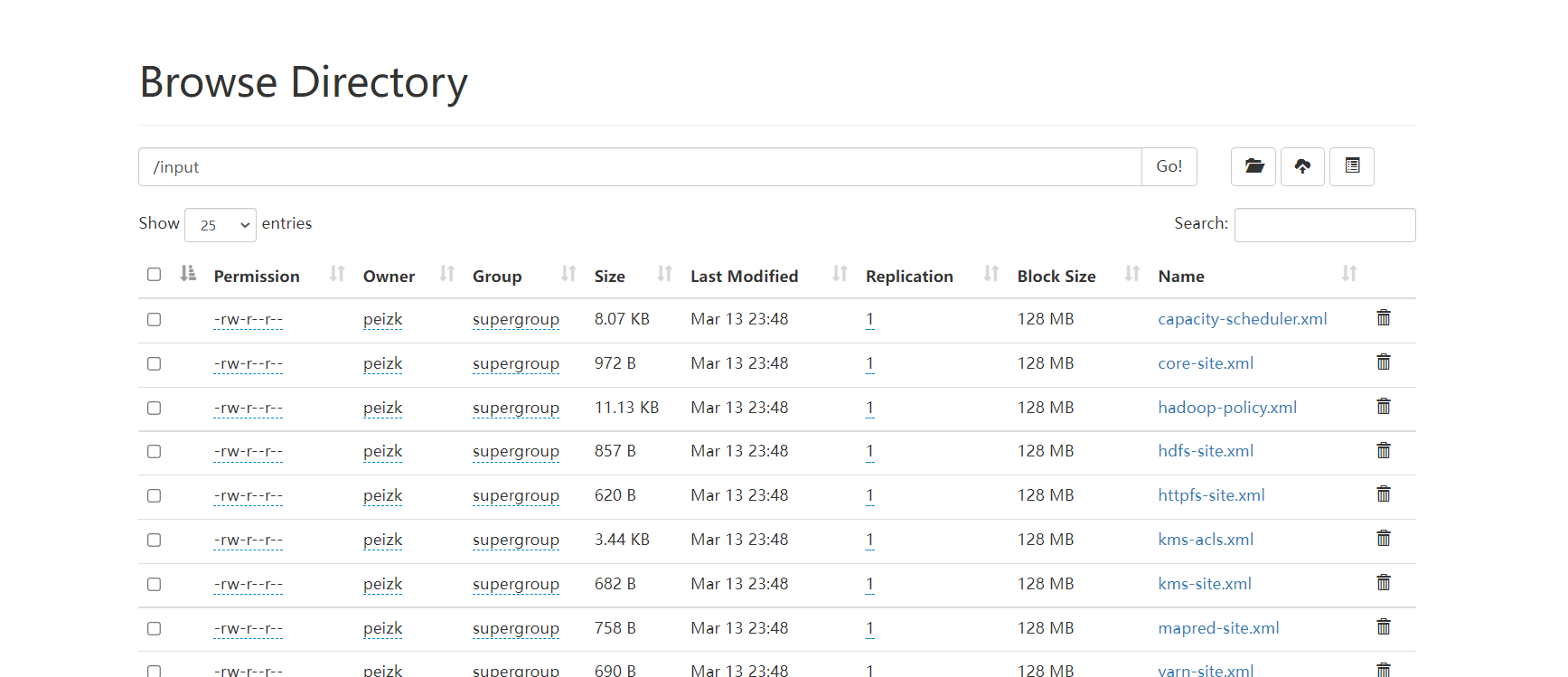Sort by the Name column header

[1181, 277]
